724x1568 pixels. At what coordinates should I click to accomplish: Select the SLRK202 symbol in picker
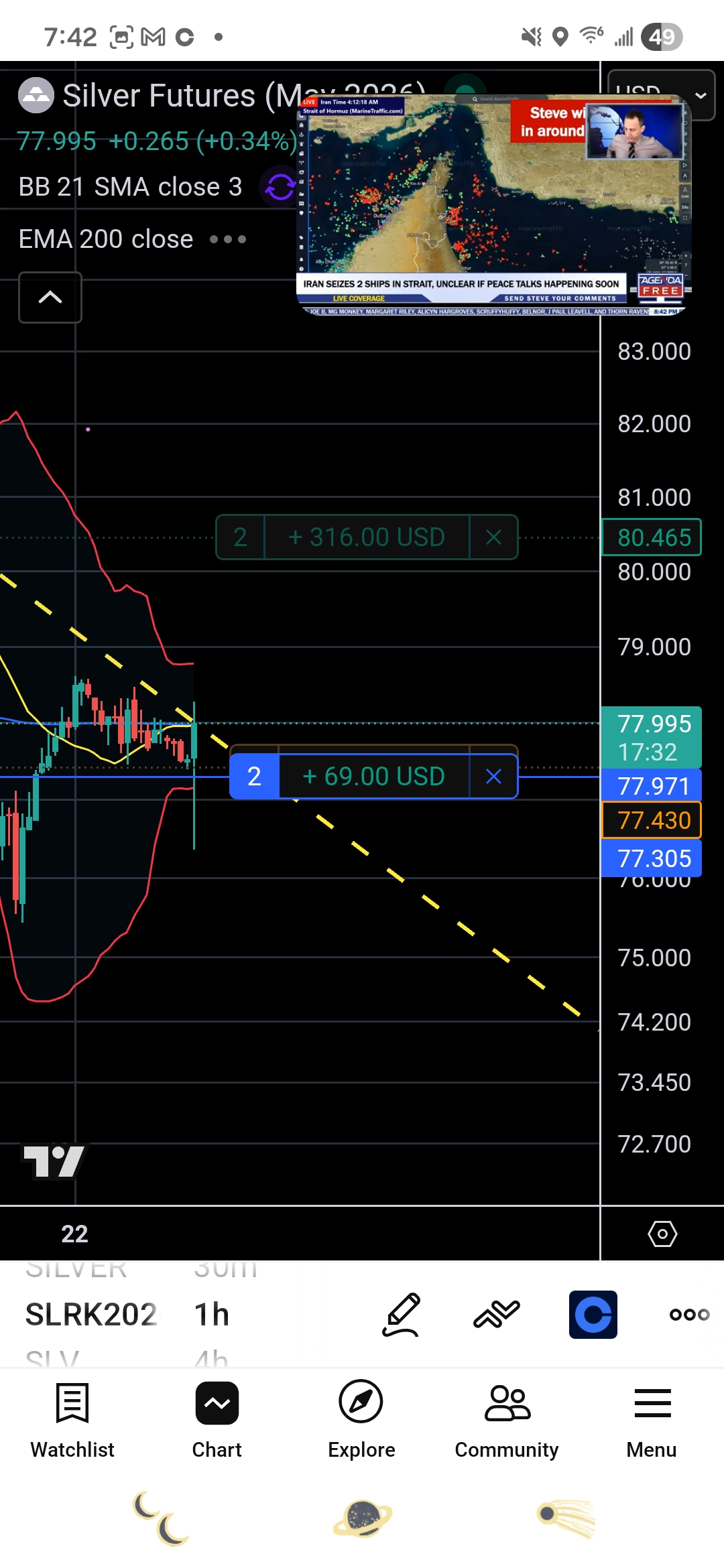pos(91,1315)
